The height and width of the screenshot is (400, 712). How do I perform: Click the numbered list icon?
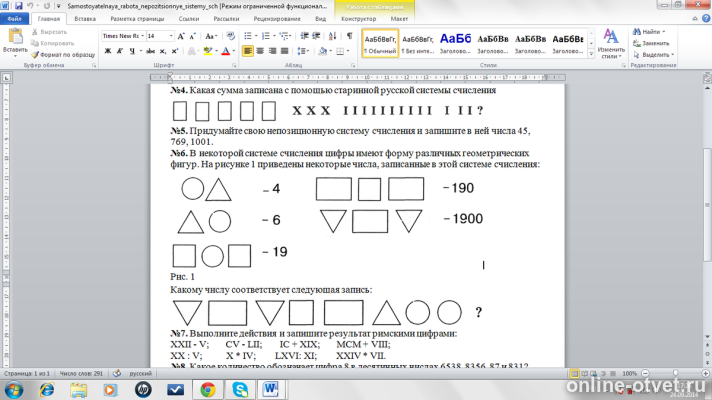[266, 36]
